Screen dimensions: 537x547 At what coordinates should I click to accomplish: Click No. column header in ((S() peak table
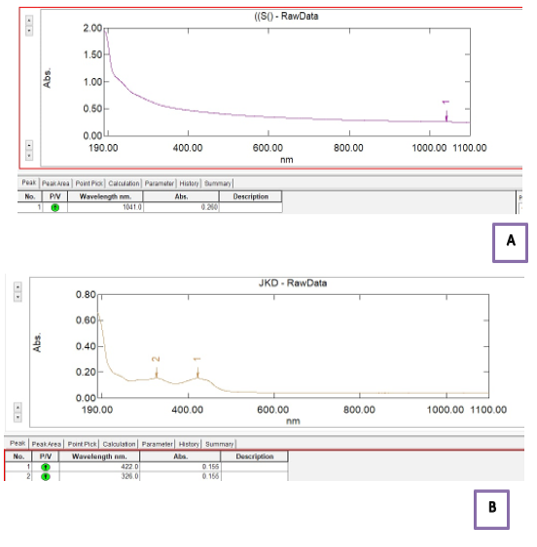pos(30,197)
